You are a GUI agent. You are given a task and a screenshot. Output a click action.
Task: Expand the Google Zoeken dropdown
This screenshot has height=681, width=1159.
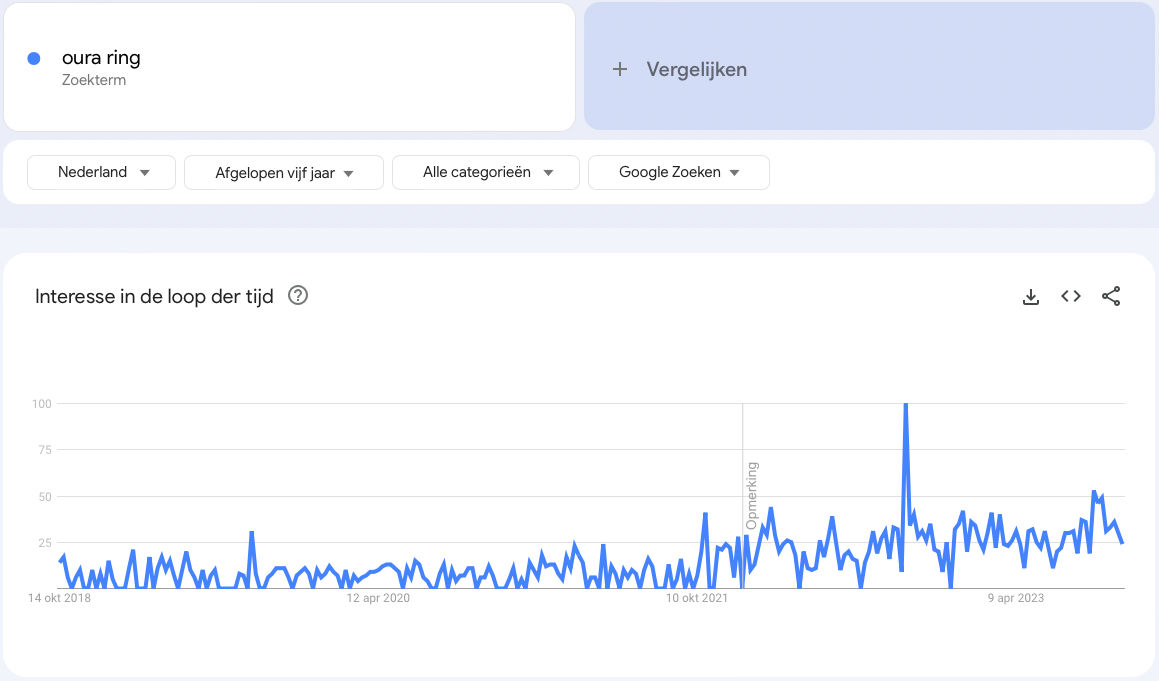tap(679, 172)
